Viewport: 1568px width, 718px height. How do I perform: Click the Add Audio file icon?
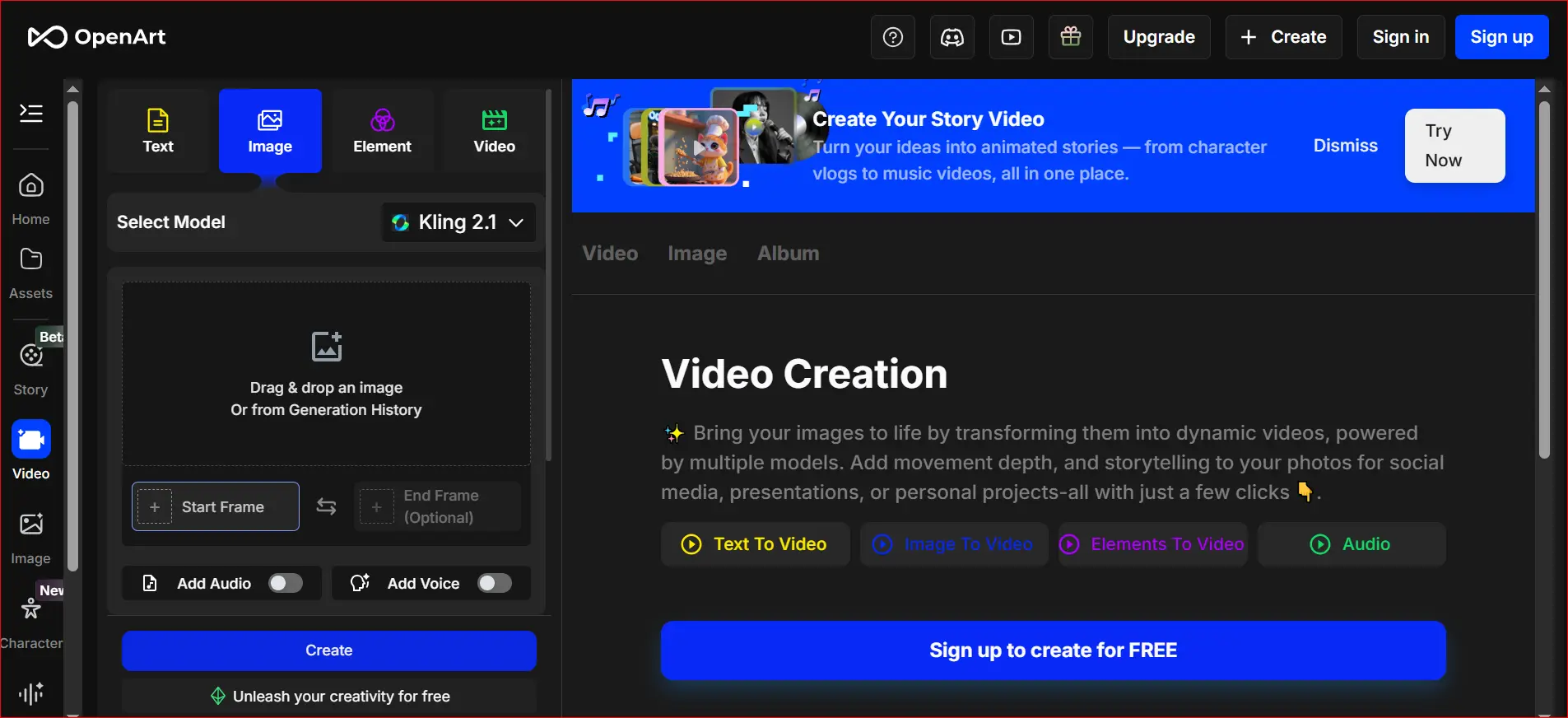click(150, 583)
